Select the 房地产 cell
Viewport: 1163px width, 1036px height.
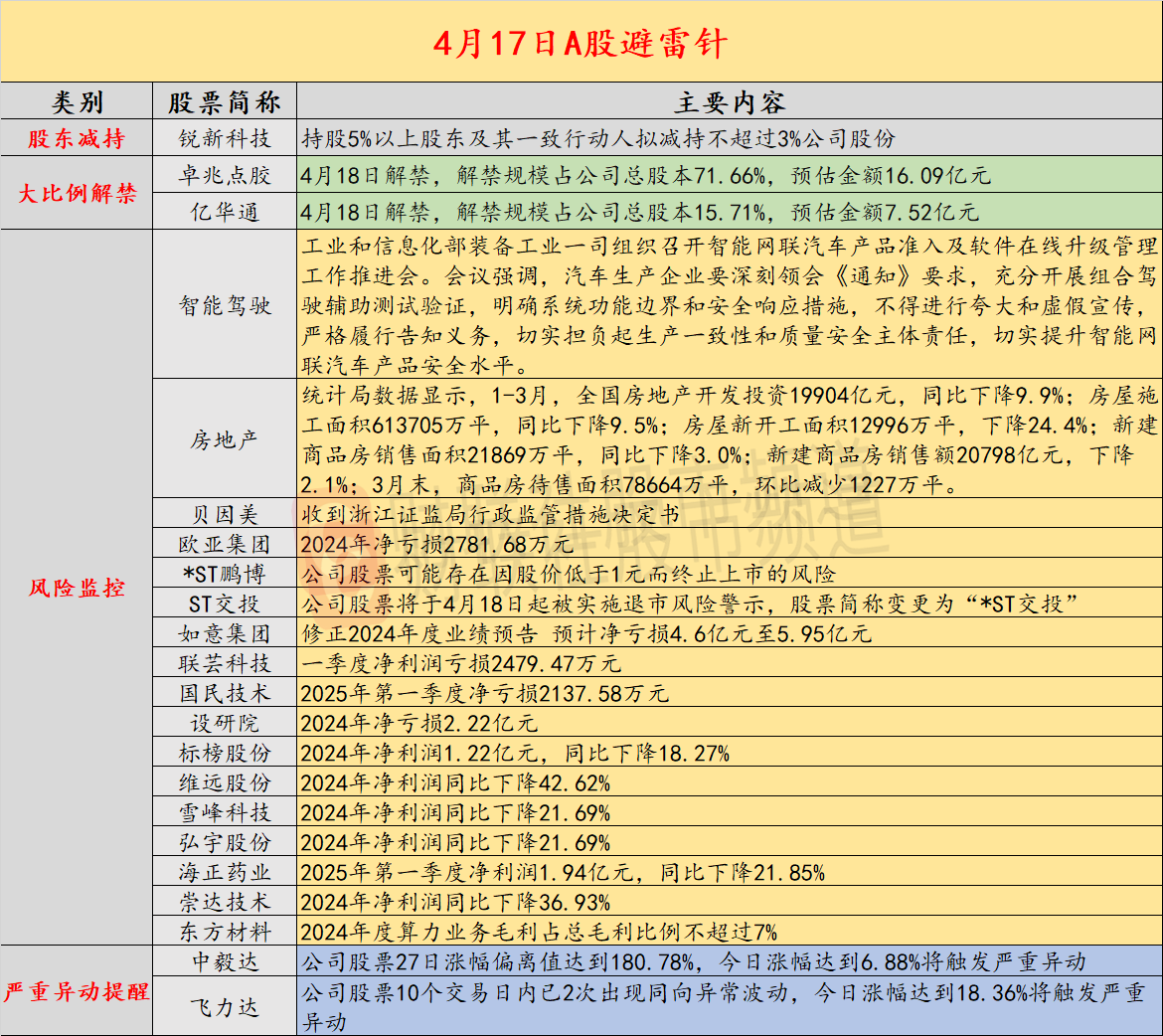(x=225, y=439)
